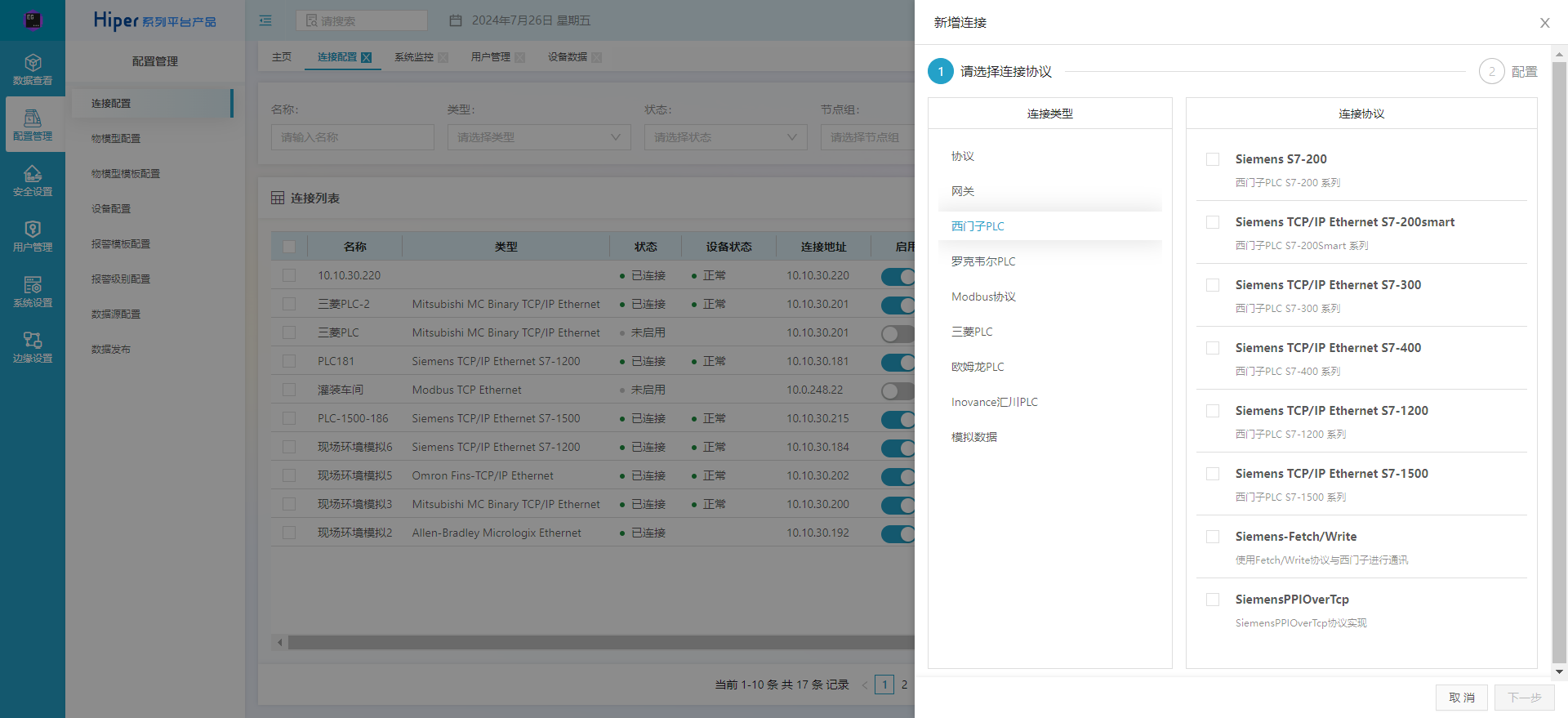1568x718 pixels.
Task: Check the S7-1200 protocol checkbox in the panel
Action: 1213,411
